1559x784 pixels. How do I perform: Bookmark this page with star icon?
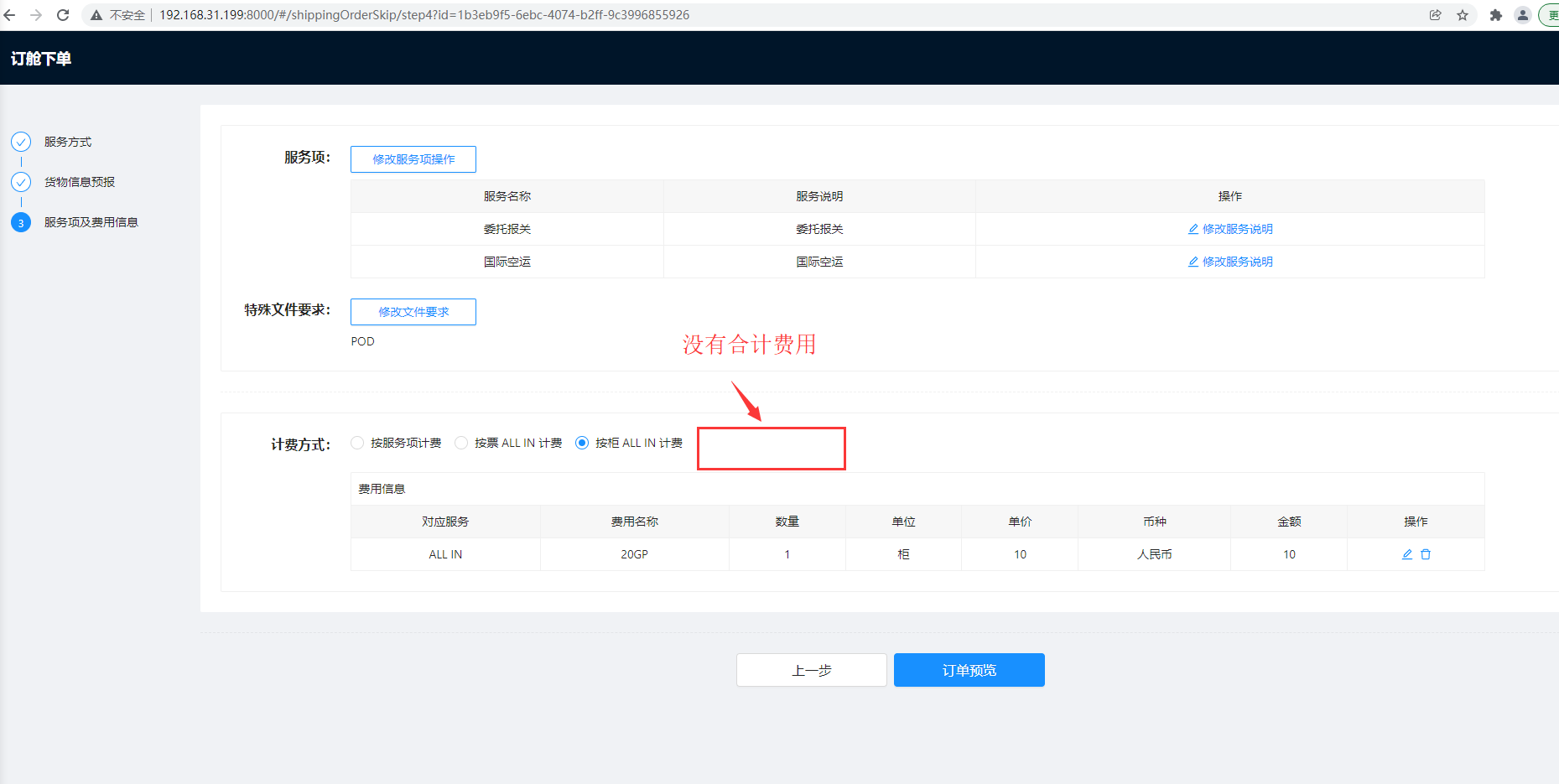1463,15
